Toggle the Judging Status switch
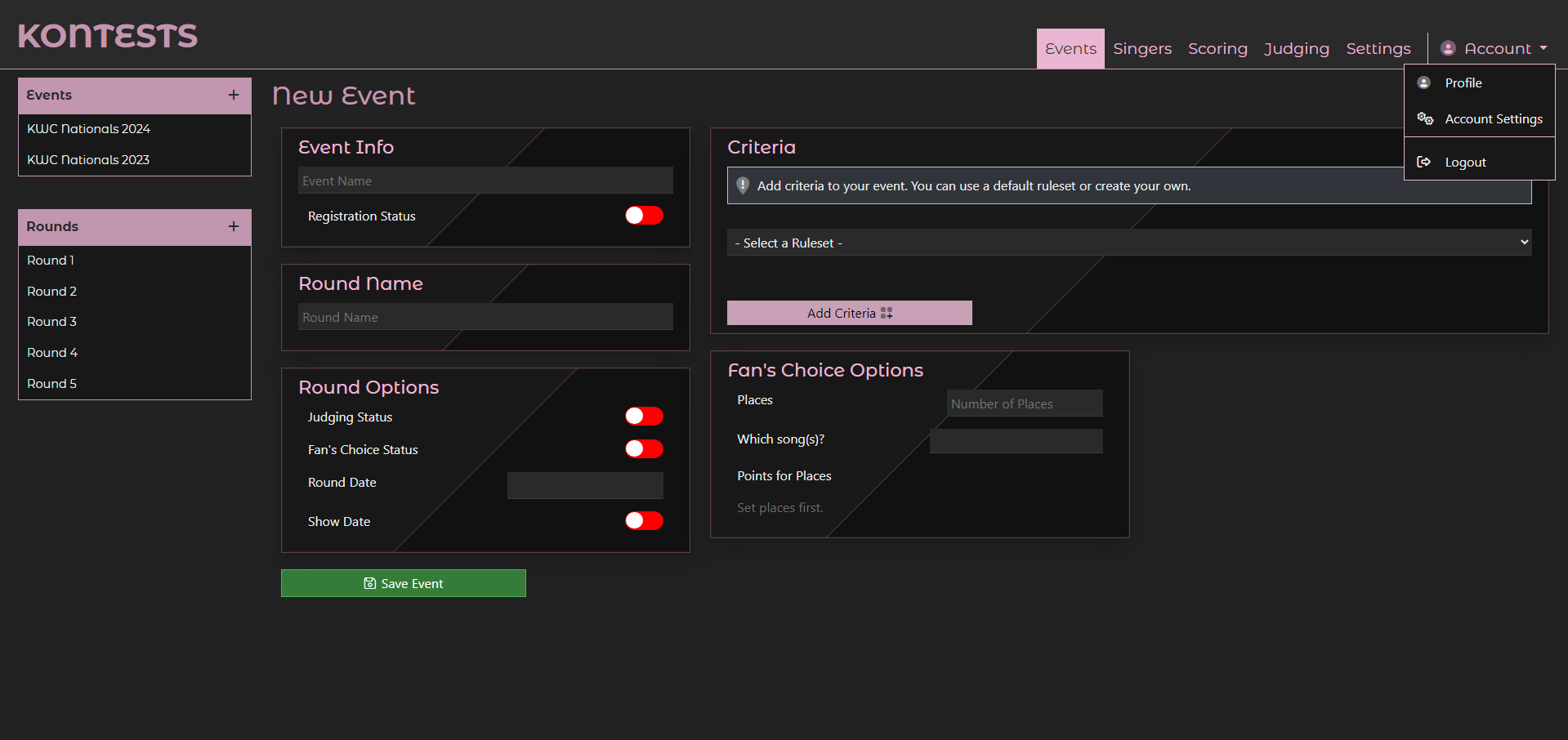This screenshot has height=740, width=1568. (x=644, y=417)
